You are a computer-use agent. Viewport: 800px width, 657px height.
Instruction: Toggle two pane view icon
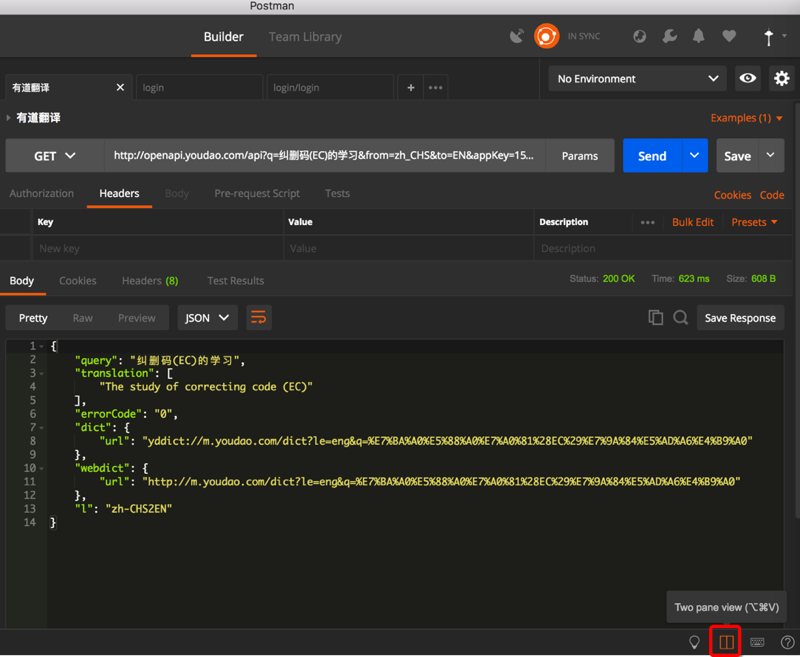click(726, 642)
